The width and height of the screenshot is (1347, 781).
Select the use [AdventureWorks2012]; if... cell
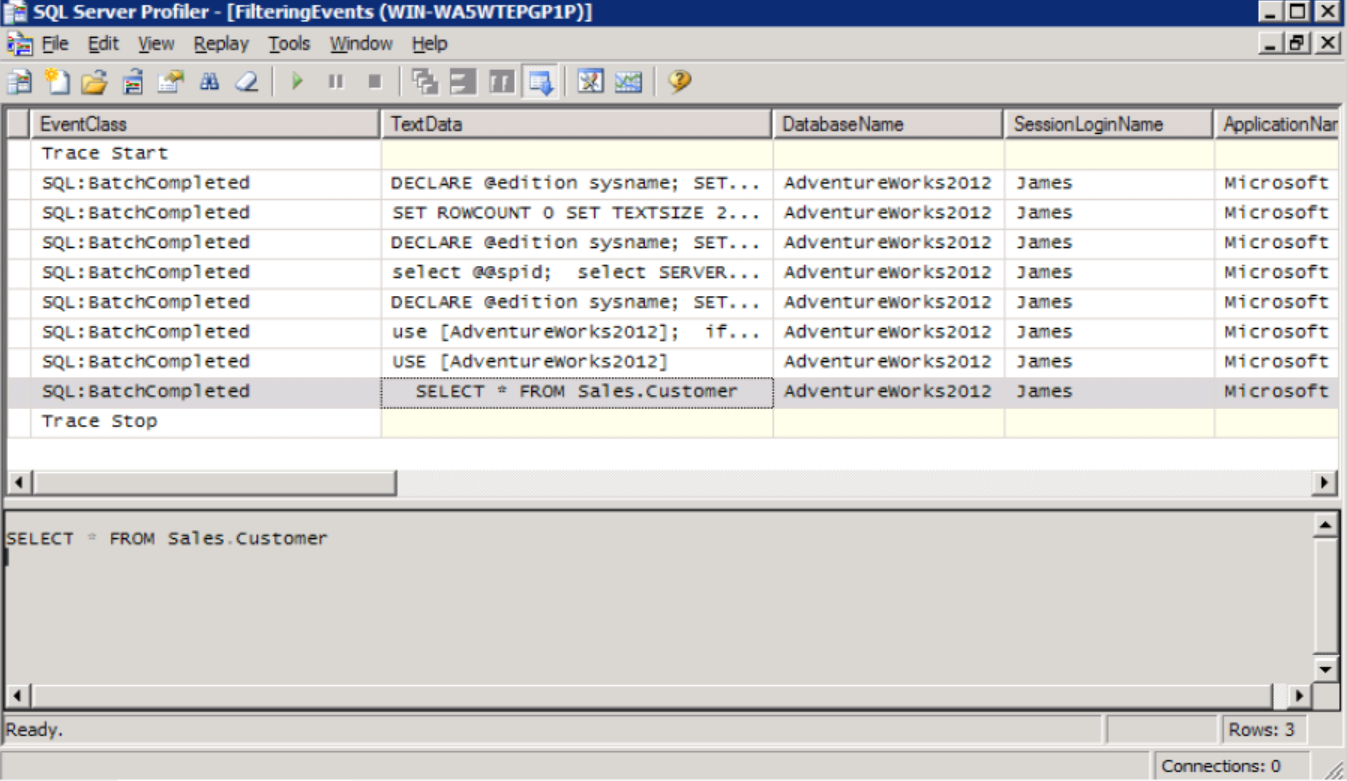click(577, 332)
